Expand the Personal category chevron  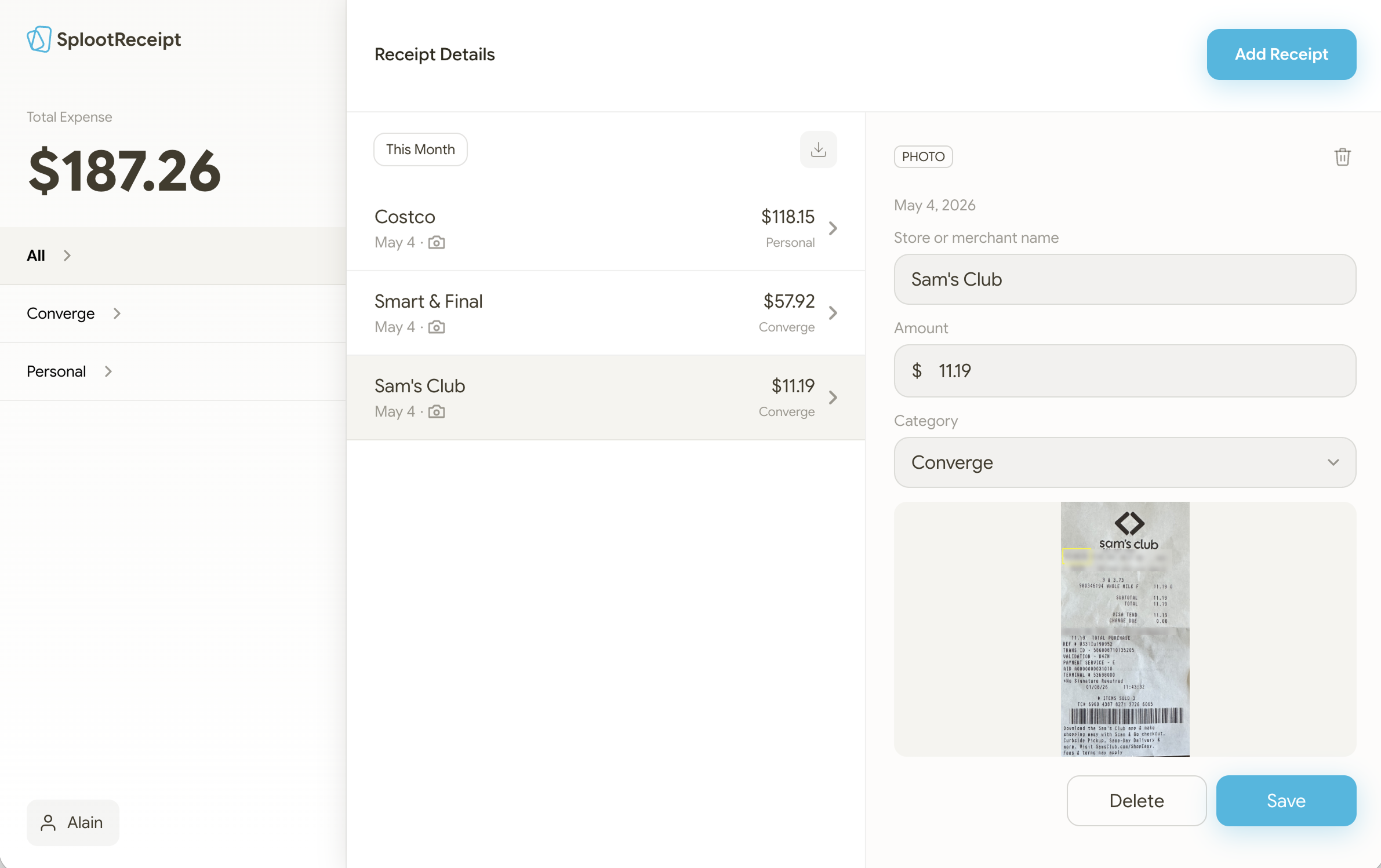[x=108, y=371]
